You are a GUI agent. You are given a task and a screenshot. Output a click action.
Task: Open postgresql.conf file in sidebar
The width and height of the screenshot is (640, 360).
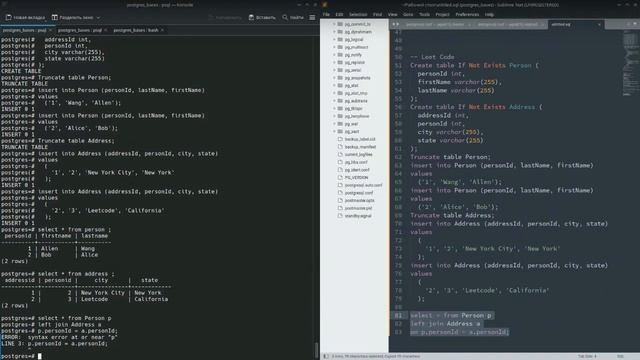tap(359, 193)
